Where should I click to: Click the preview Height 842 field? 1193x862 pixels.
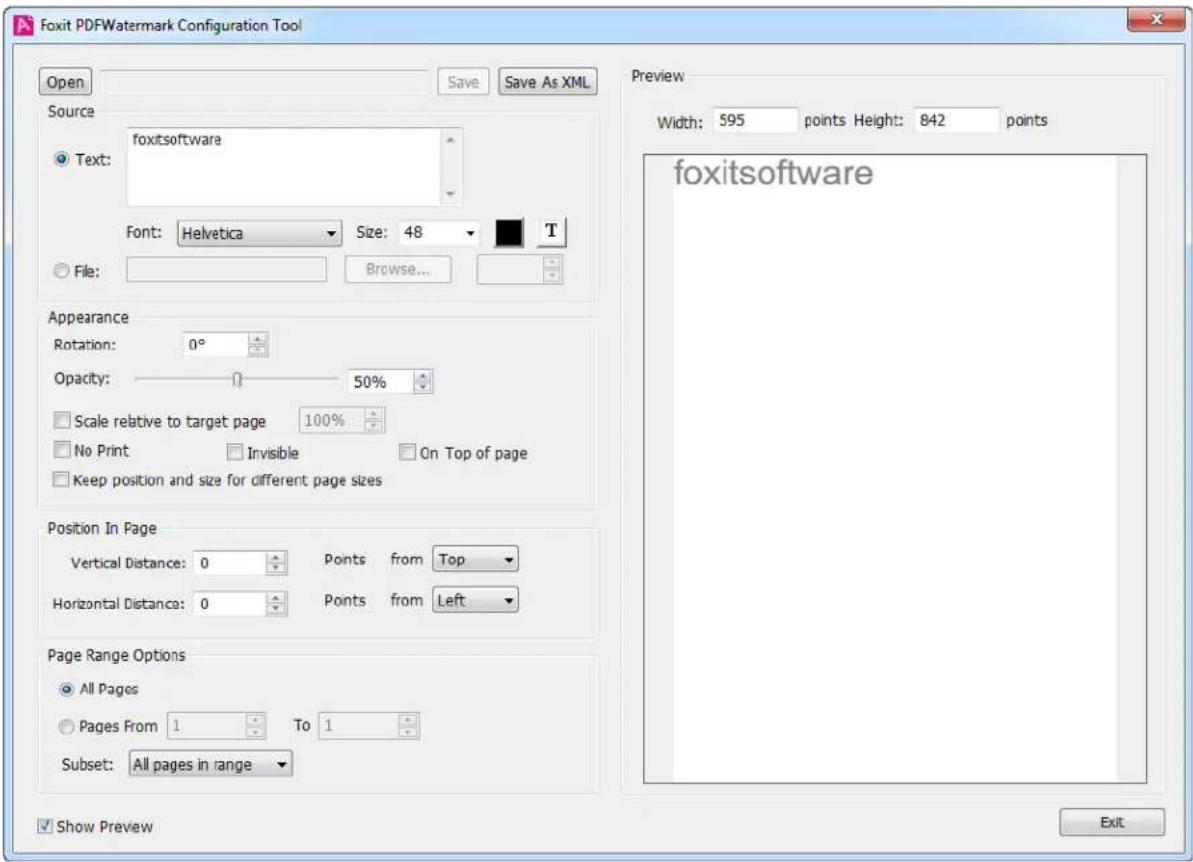pos(956,120)
